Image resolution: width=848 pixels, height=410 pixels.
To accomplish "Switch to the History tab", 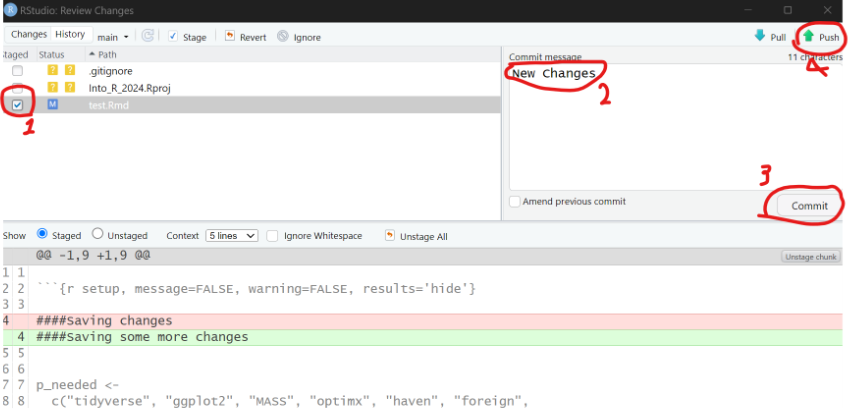I will click(69, 35).
